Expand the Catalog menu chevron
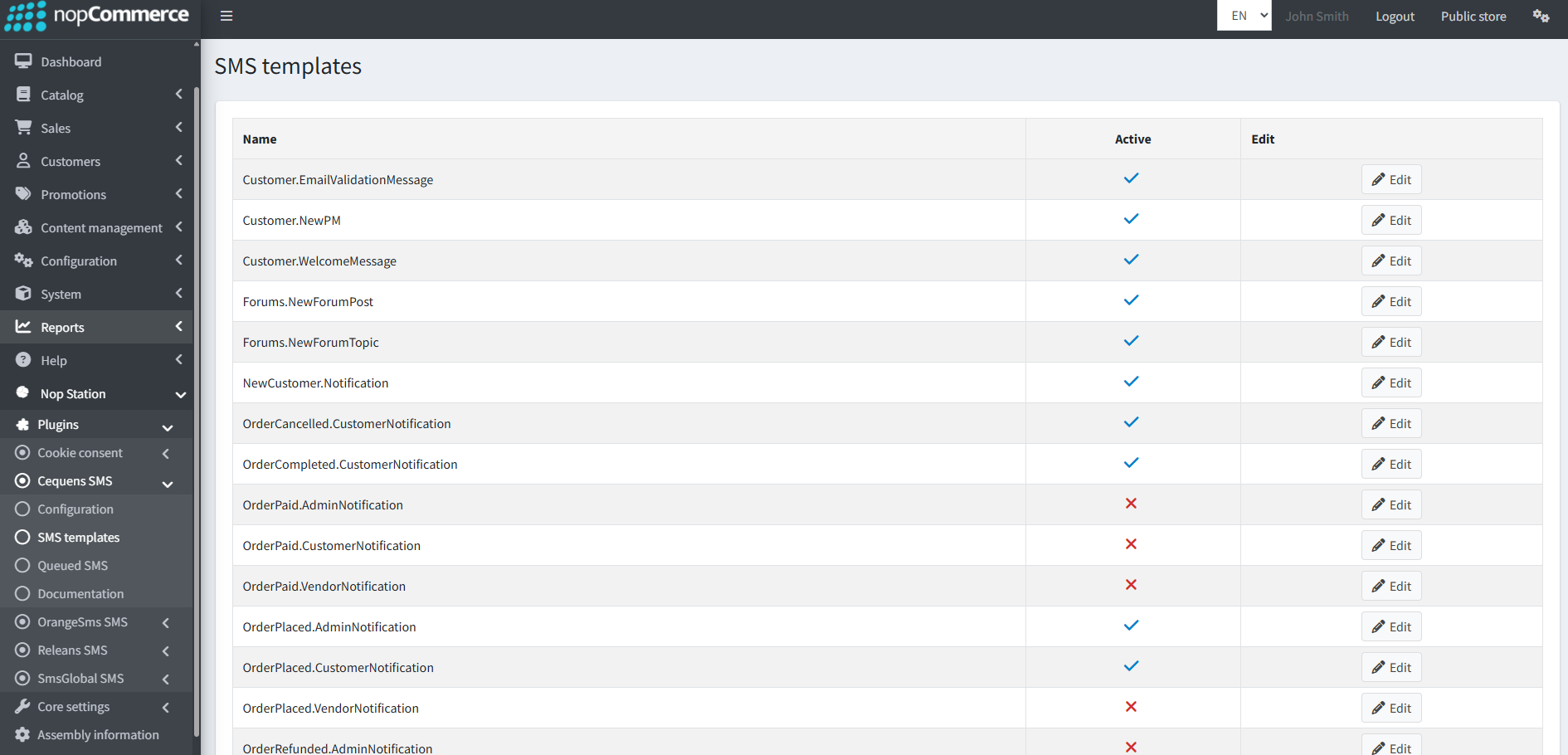Screen dimensions: 1568x755 178,95
